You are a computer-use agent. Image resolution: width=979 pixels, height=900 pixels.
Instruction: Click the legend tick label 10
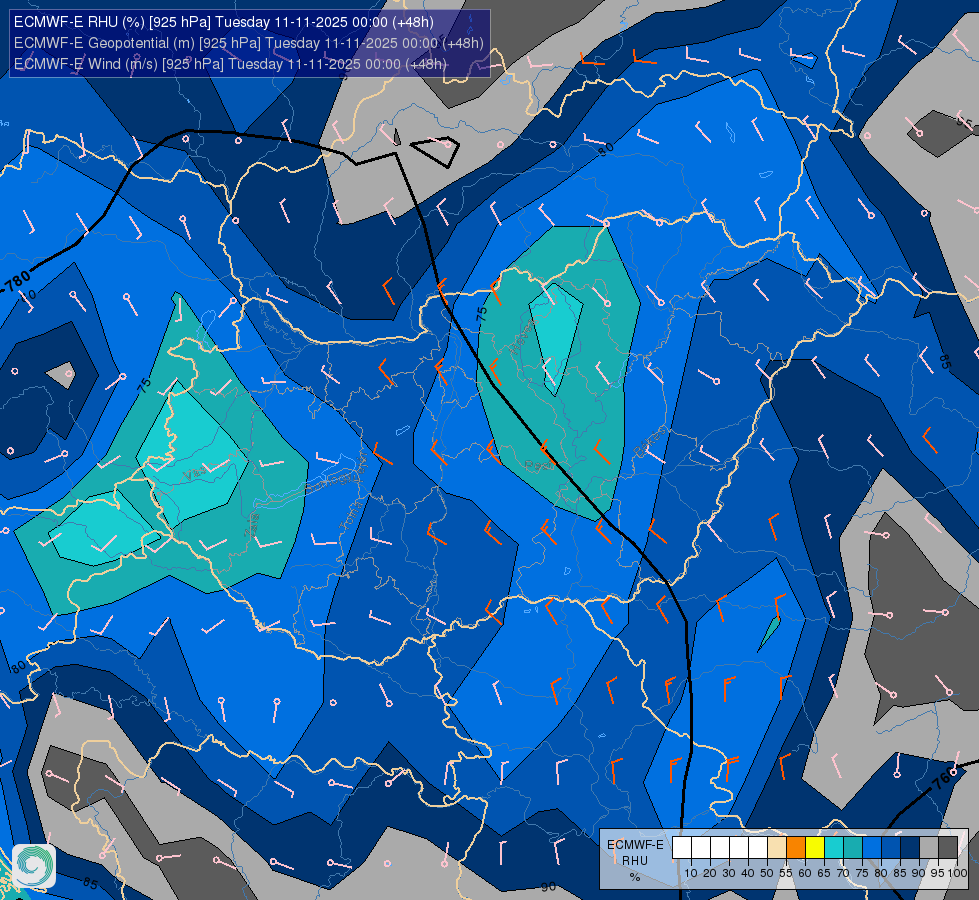click(691, 873)
